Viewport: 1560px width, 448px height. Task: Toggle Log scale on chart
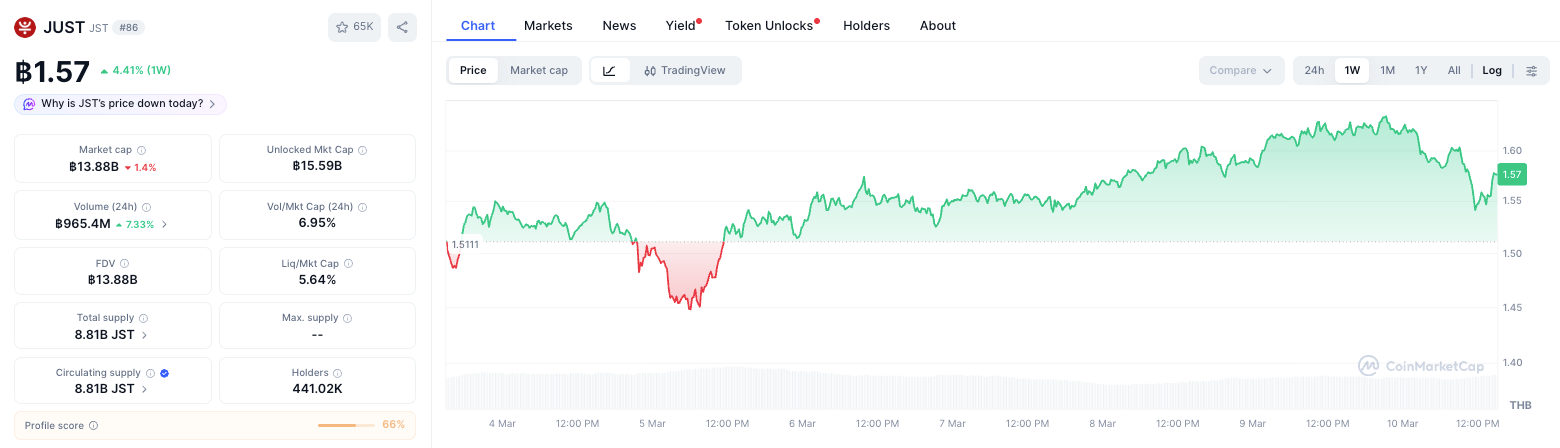coord(1492,70)
